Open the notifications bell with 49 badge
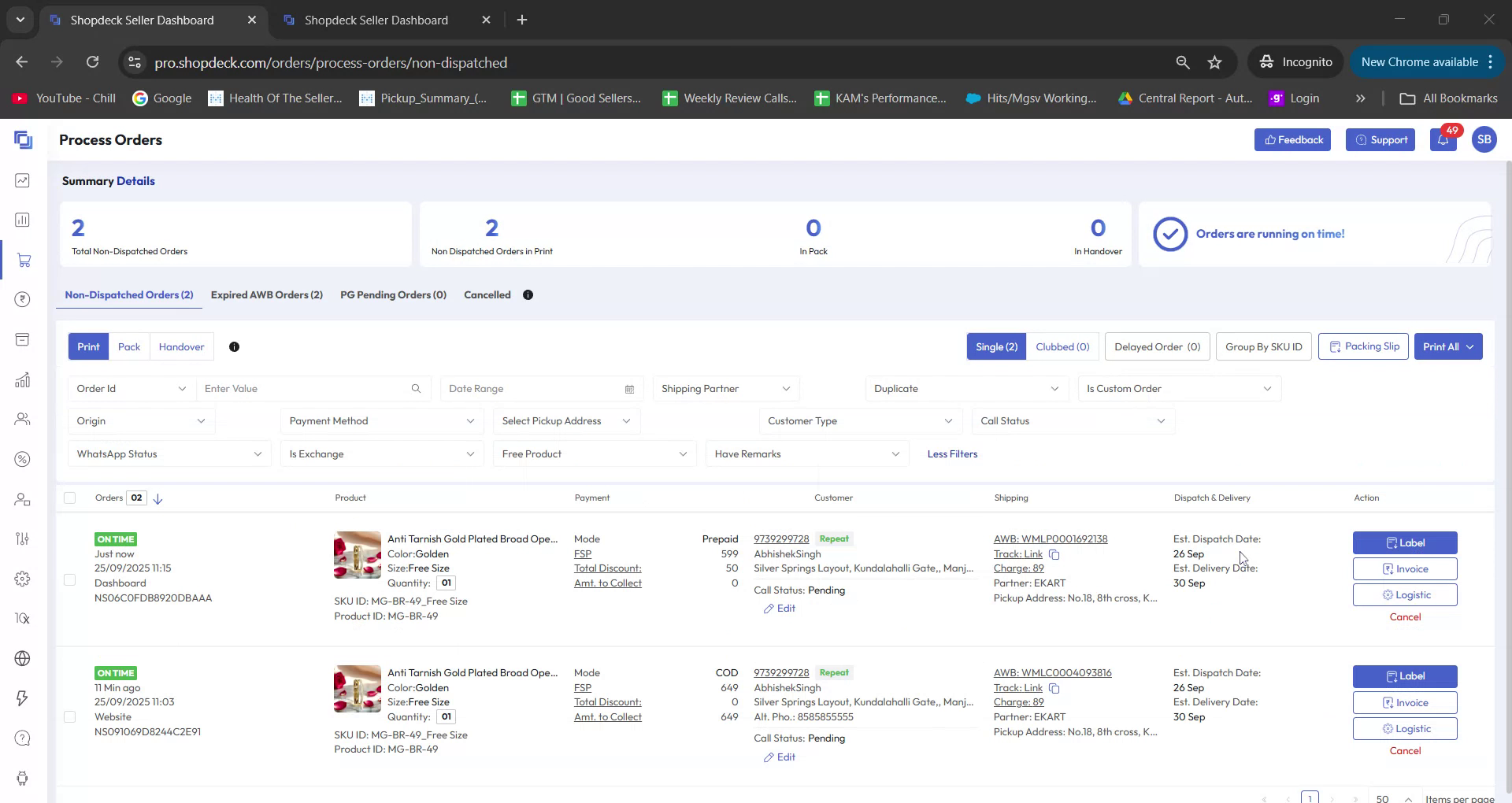The height and width of the screenshot is (803, 1512). coord(1443,139)
